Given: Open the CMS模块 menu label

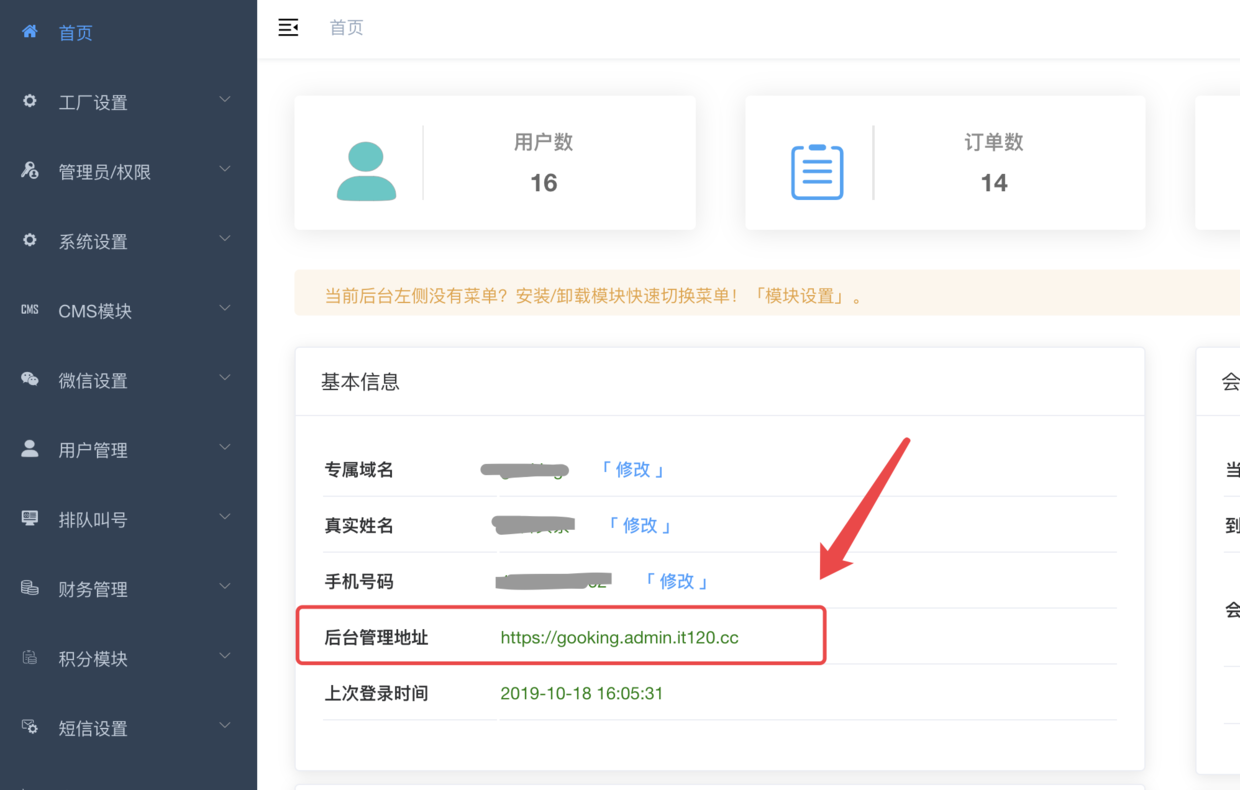Looking at the screenshot, I should [95, 312].
